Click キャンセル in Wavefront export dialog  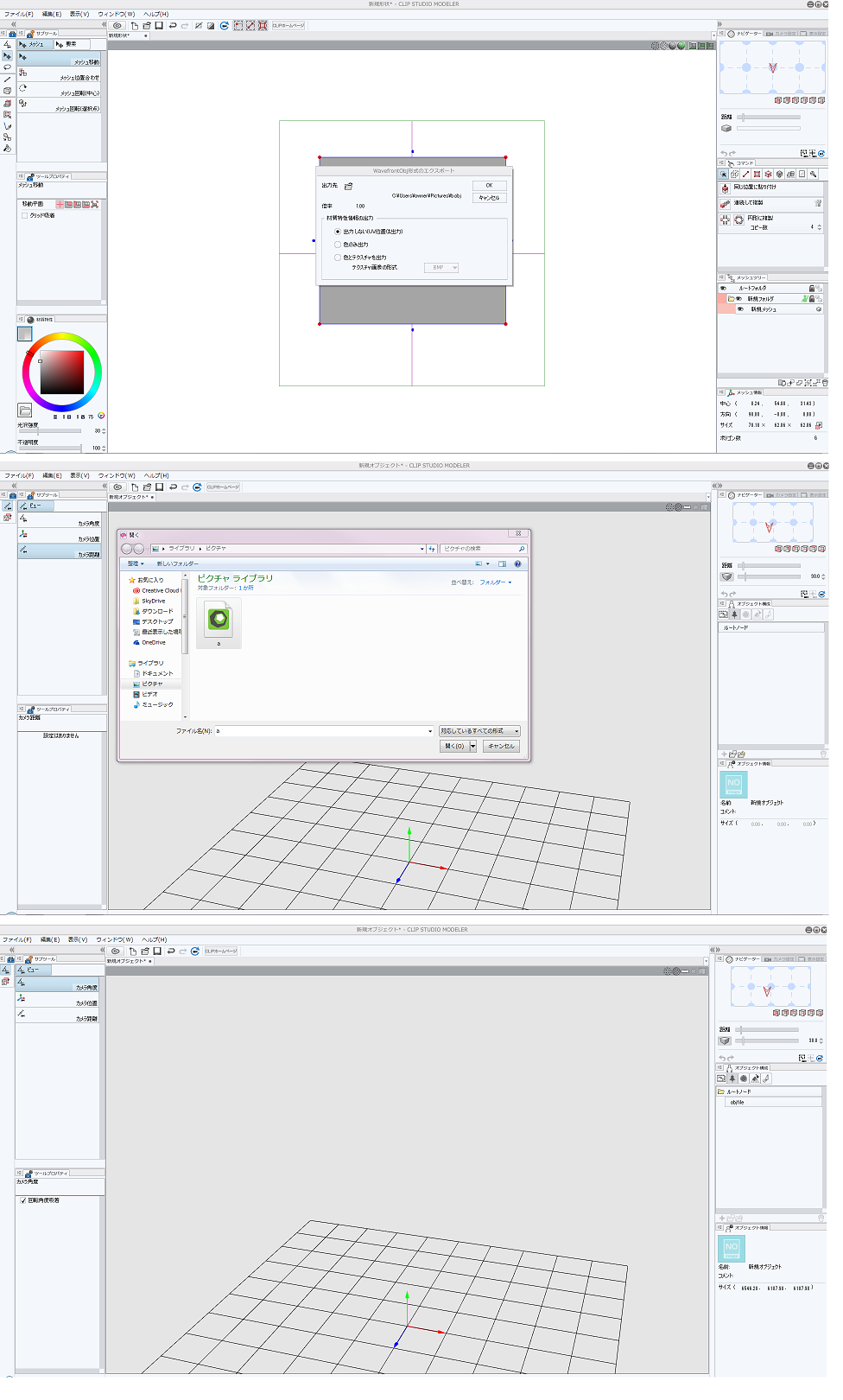click(489, 198)
